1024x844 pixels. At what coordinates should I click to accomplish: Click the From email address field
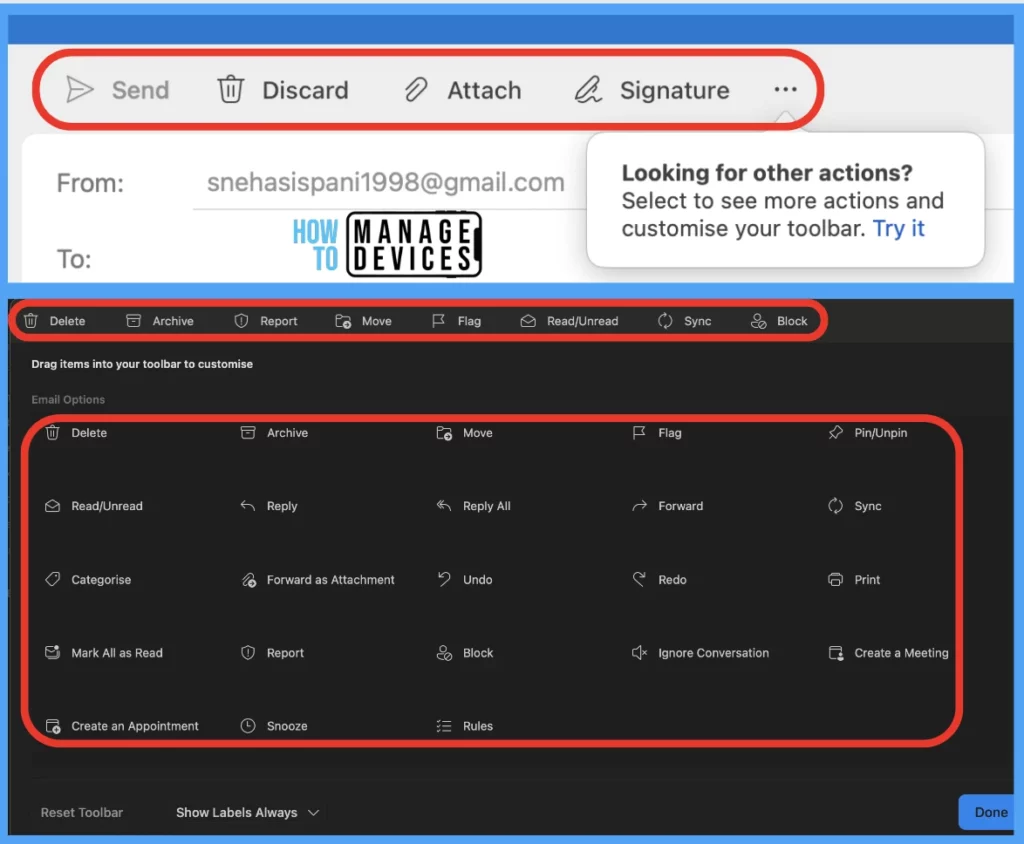[x=385, y=182]
